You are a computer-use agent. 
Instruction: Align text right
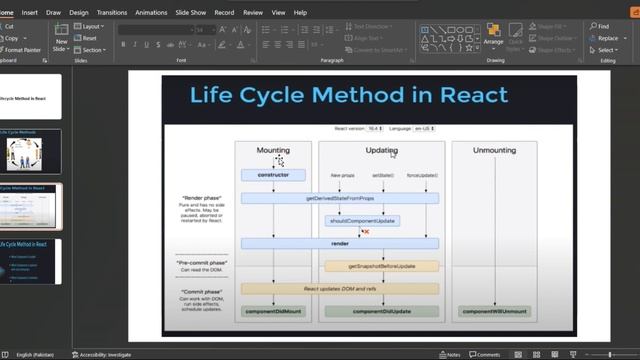tap(289, 44)
